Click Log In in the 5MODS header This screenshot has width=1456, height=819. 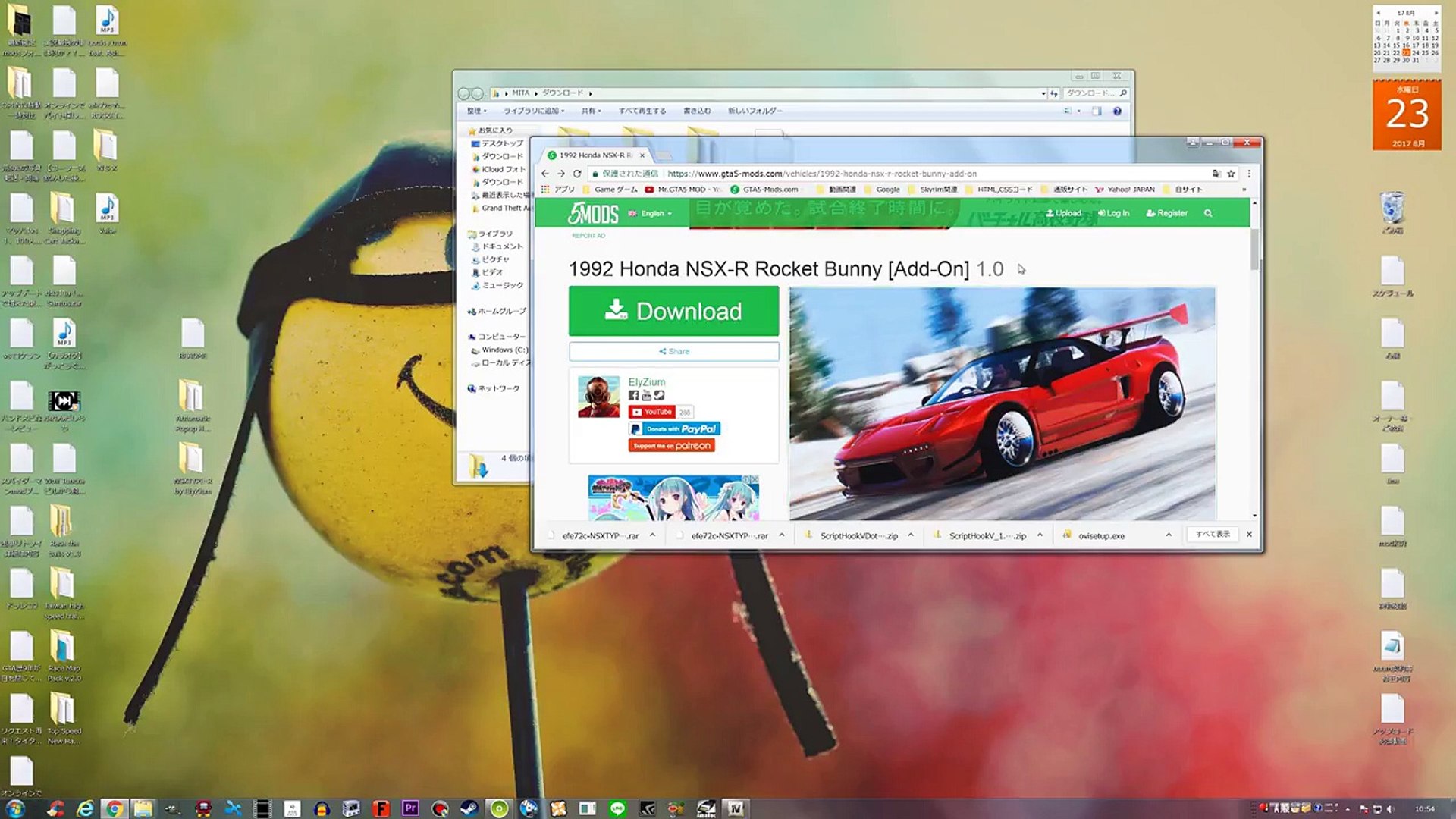(x=1113, y=213)
